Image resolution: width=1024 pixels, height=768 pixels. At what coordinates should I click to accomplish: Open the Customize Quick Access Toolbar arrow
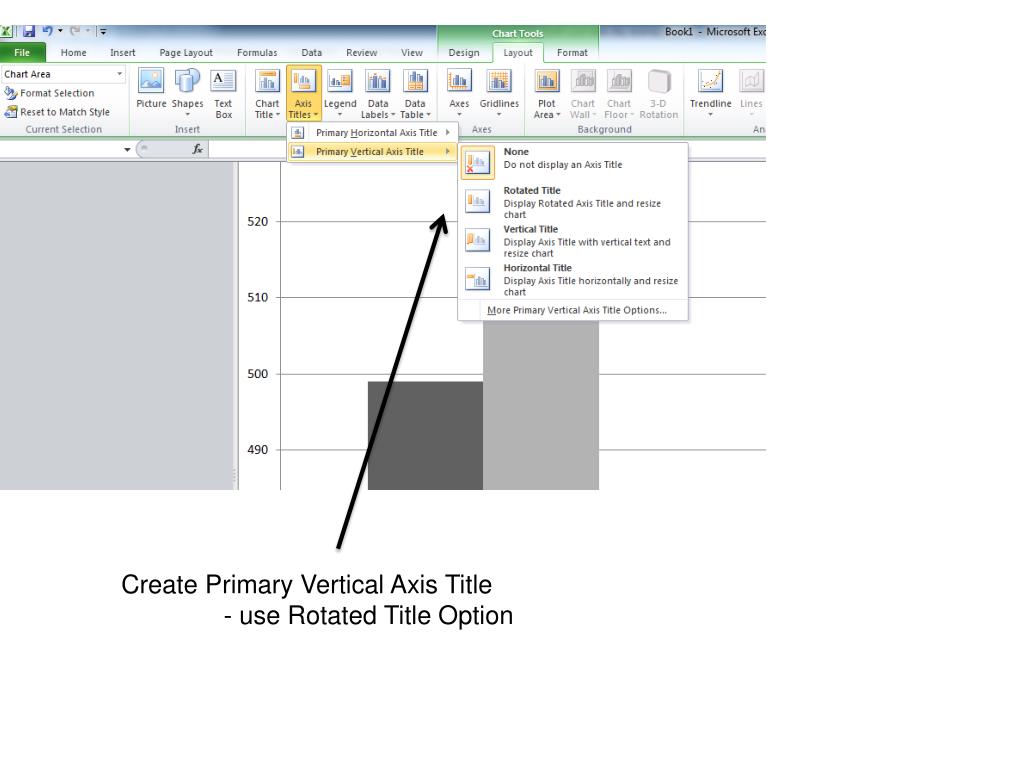(103, 31)
